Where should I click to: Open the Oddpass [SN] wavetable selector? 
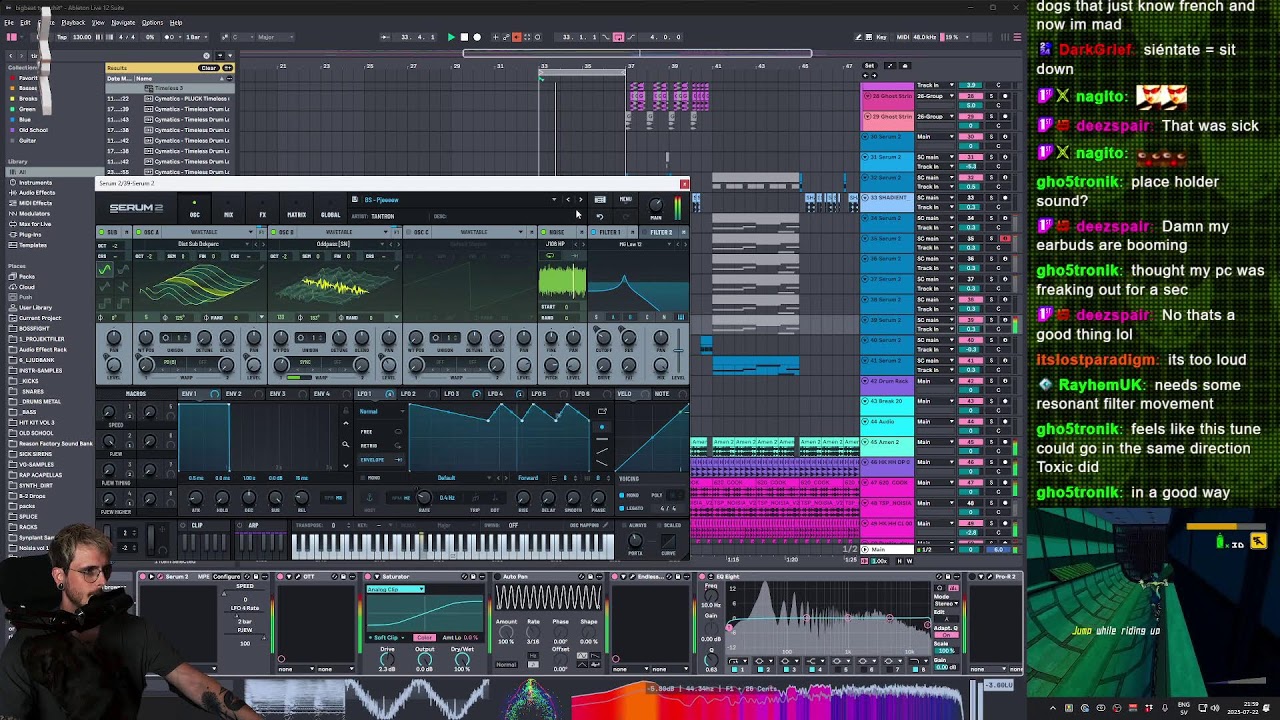[334, 244]
